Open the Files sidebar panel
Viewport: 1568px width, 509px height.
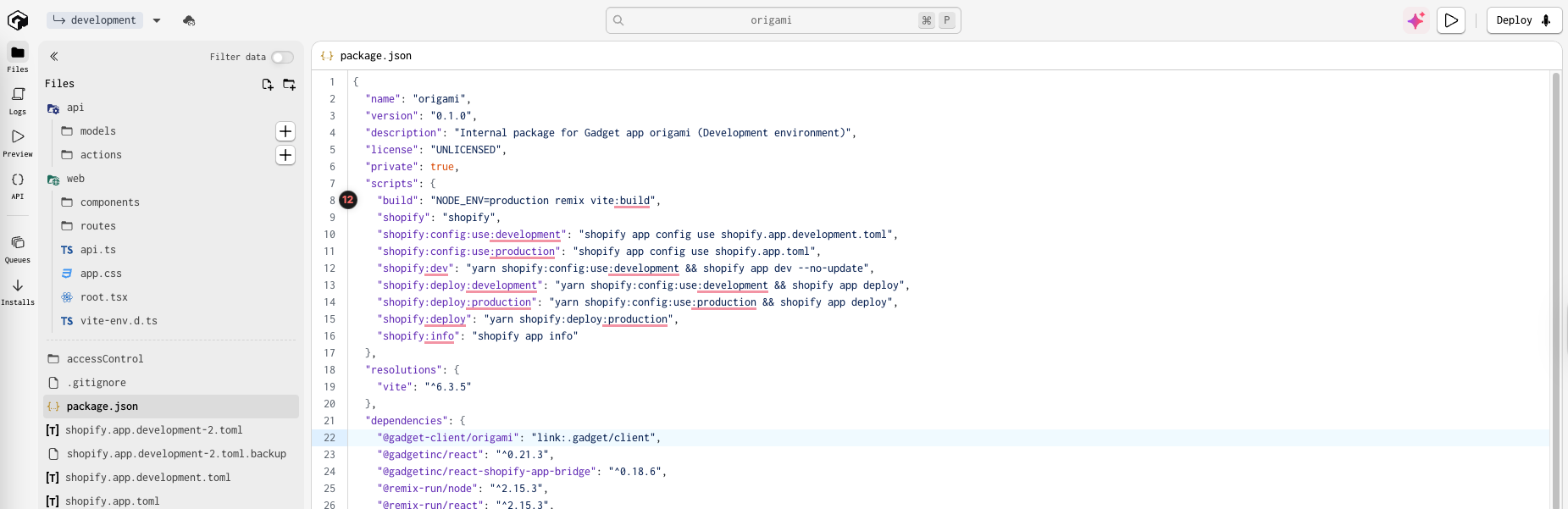click(18, 58)
